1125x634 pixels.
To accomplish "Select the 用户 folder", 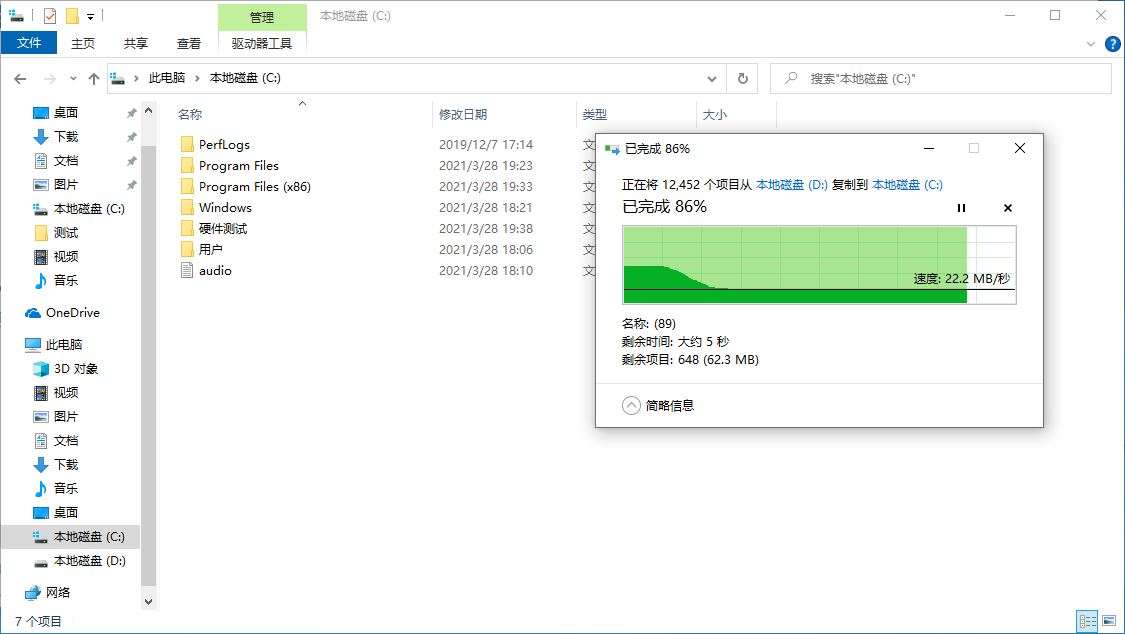I will point(210,250).
